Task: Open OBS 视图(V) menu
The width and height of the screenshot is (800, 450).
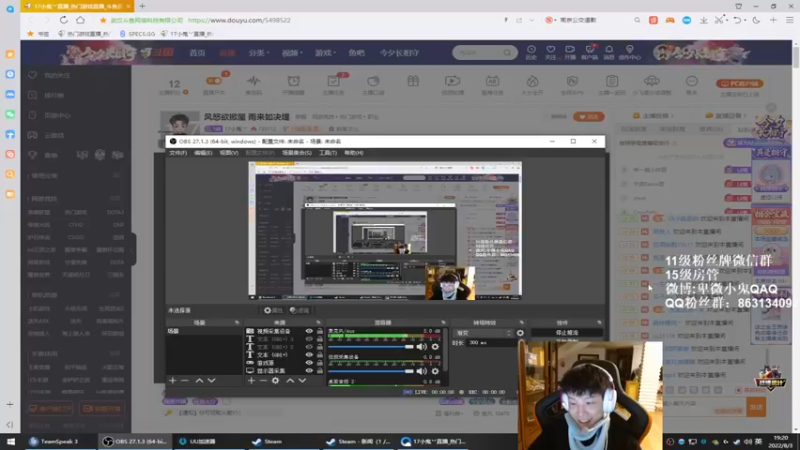Action: pyautogui.click(x=229, y=153)
